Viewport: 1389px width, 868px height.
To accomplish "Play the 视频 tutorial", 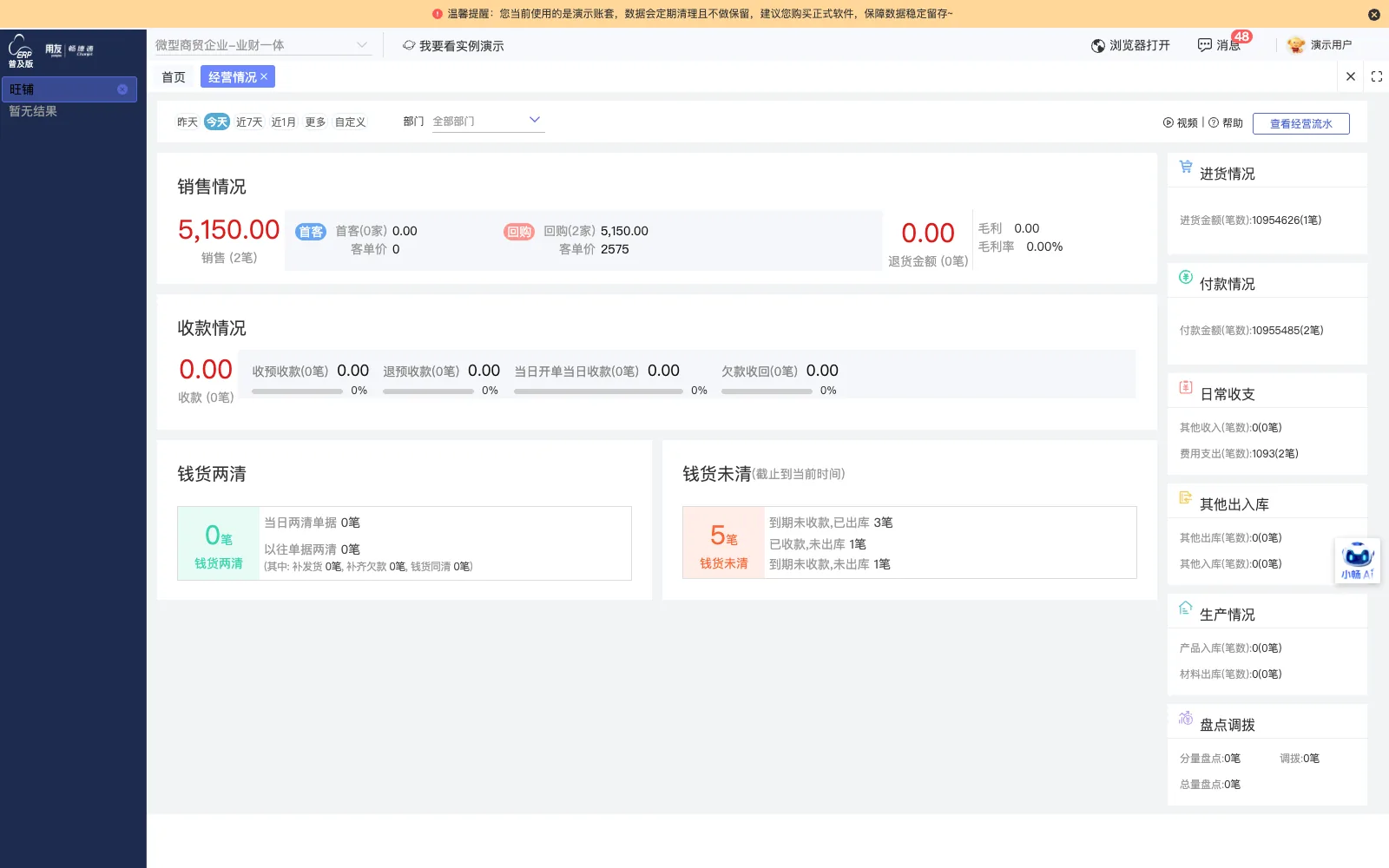I will coord(1181,123).
